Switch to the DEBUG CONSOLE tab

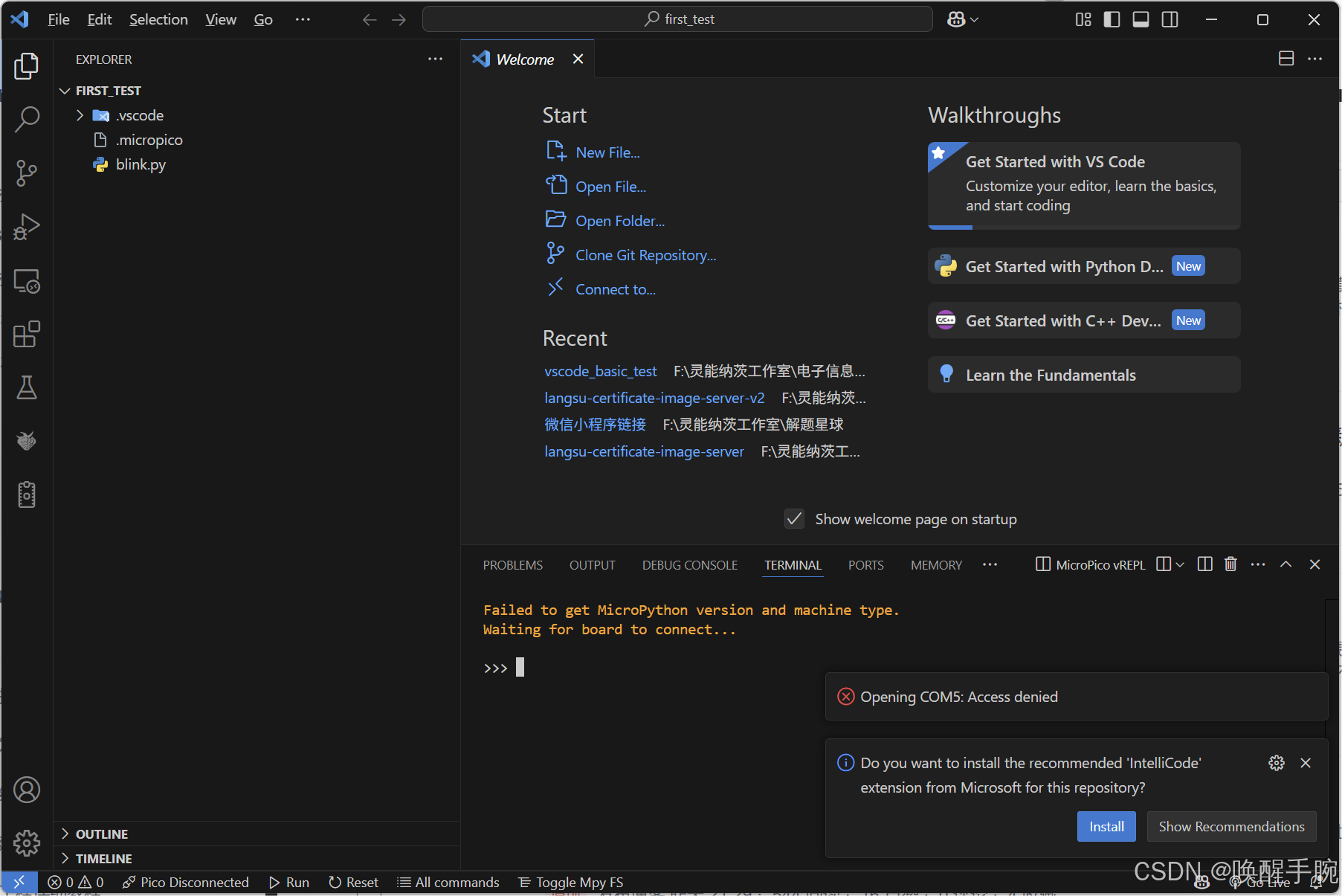690,565
